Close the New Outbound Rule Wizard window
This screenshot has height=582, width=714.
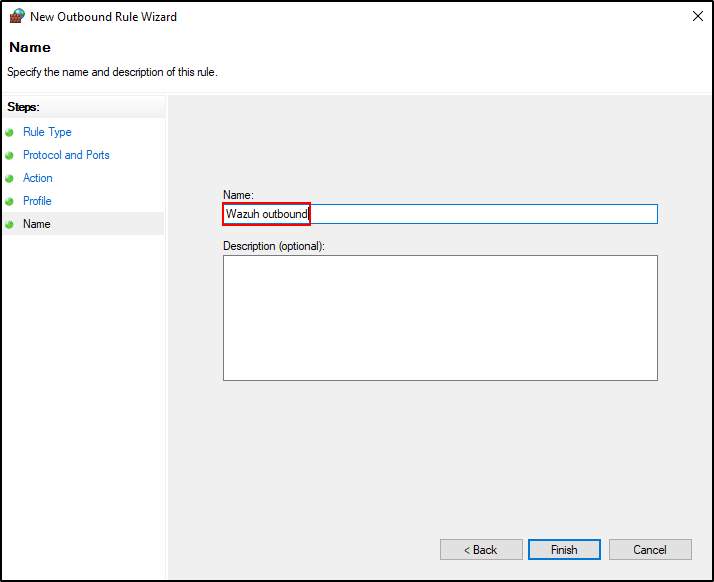pyautogui.click(x=698, y=16)
